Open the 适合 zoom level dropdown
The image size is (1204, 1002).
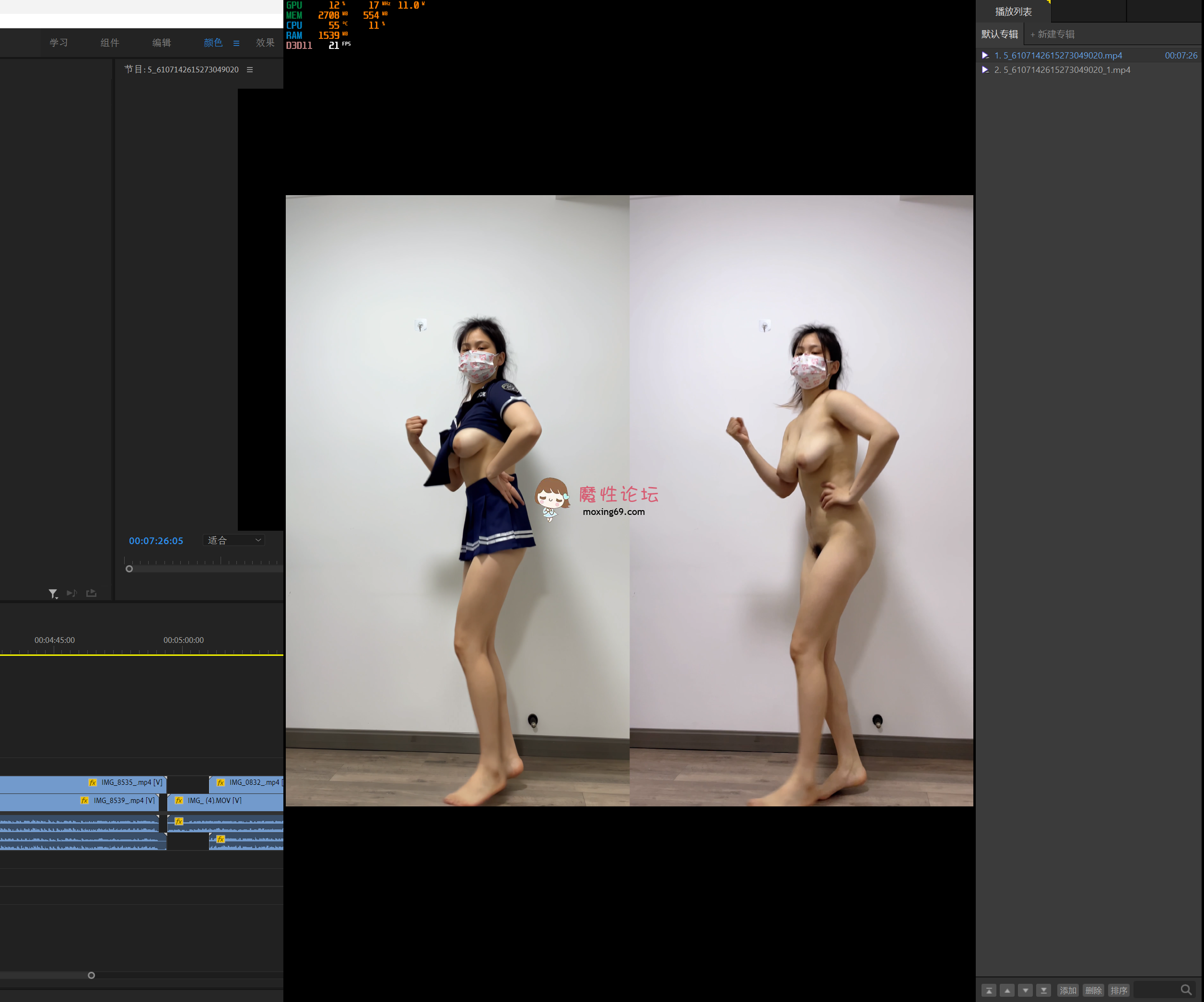pos(234,540)
